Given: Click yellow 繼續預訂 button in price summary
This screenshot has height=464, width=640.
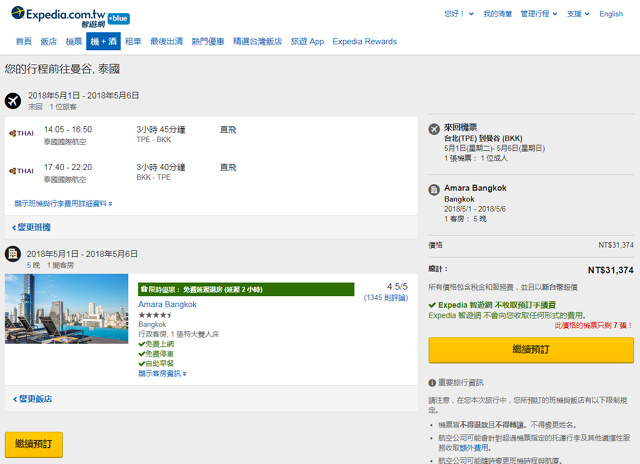Looking at the screenshot, I should 531,350.
